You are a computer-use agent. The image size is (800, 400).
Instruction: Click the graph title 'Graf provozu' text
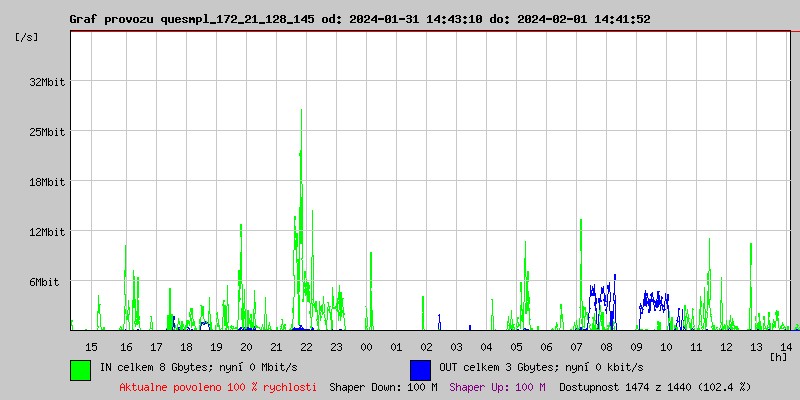tap(110, 19)
